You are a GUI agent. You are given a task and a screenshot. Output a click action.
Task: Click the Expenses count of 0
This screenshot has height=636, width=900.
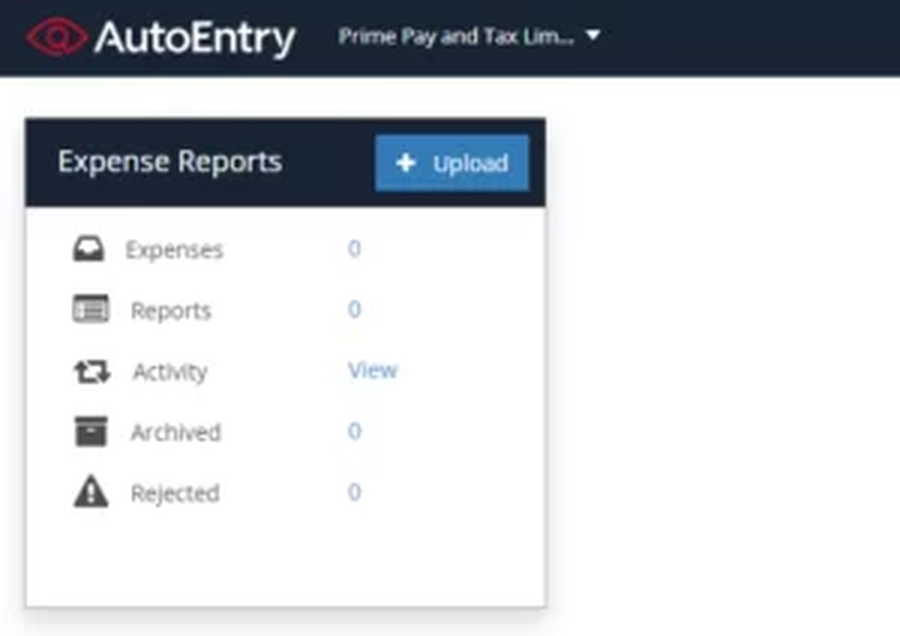coord(354,249)
